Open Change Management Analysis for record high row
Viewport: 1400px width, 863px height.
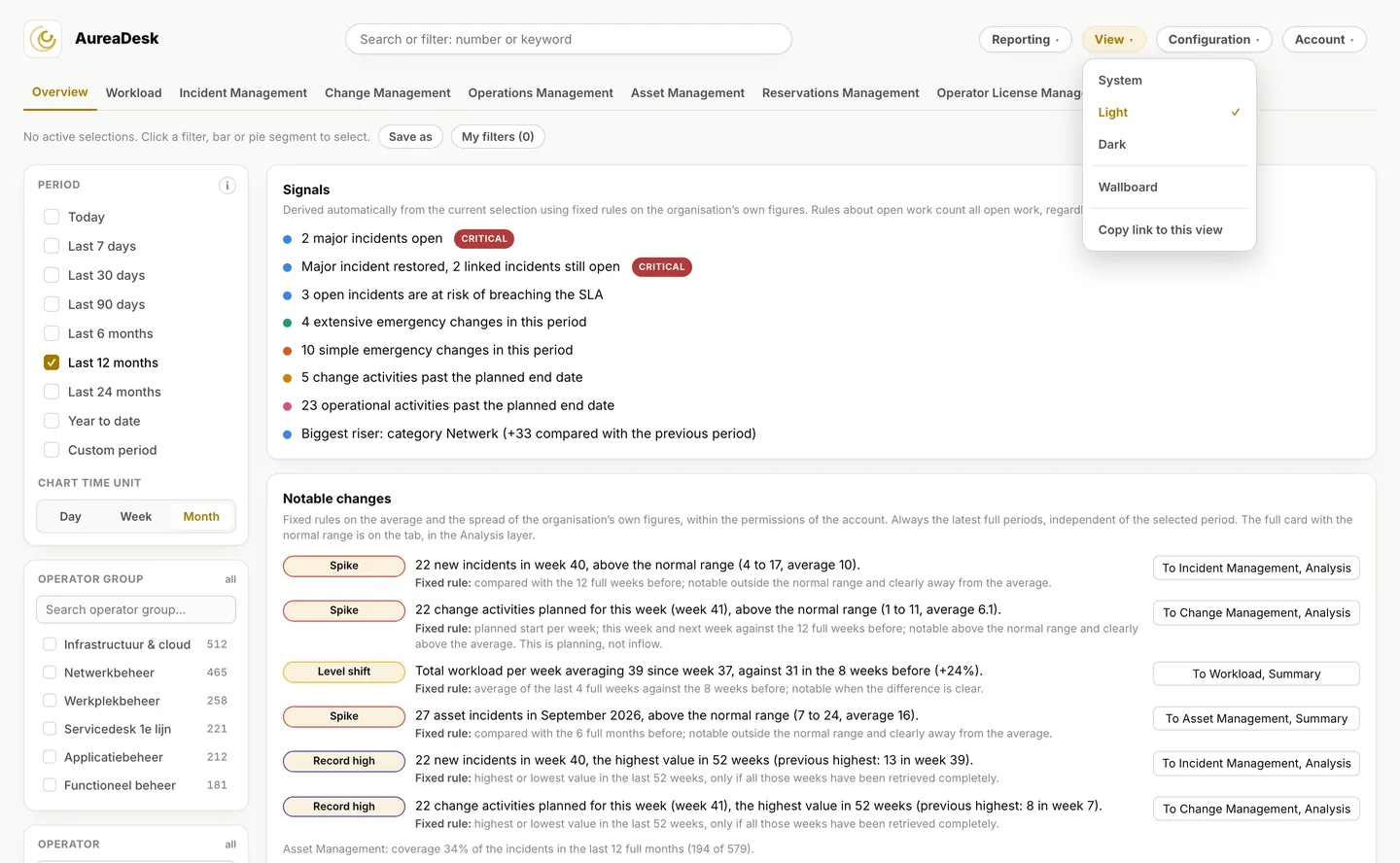coord(1256,810)
